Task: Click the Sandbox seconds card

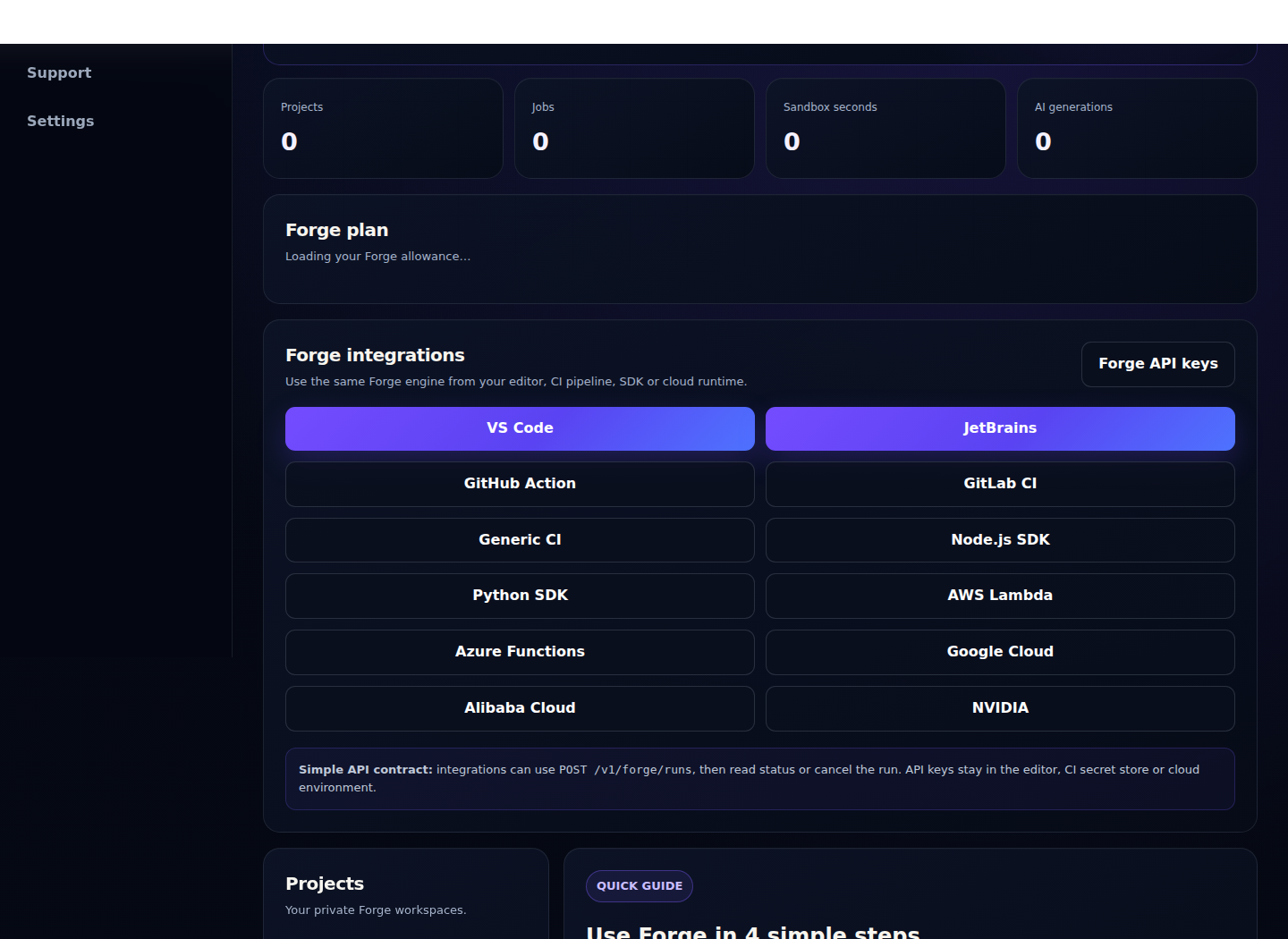Action: 885,128
